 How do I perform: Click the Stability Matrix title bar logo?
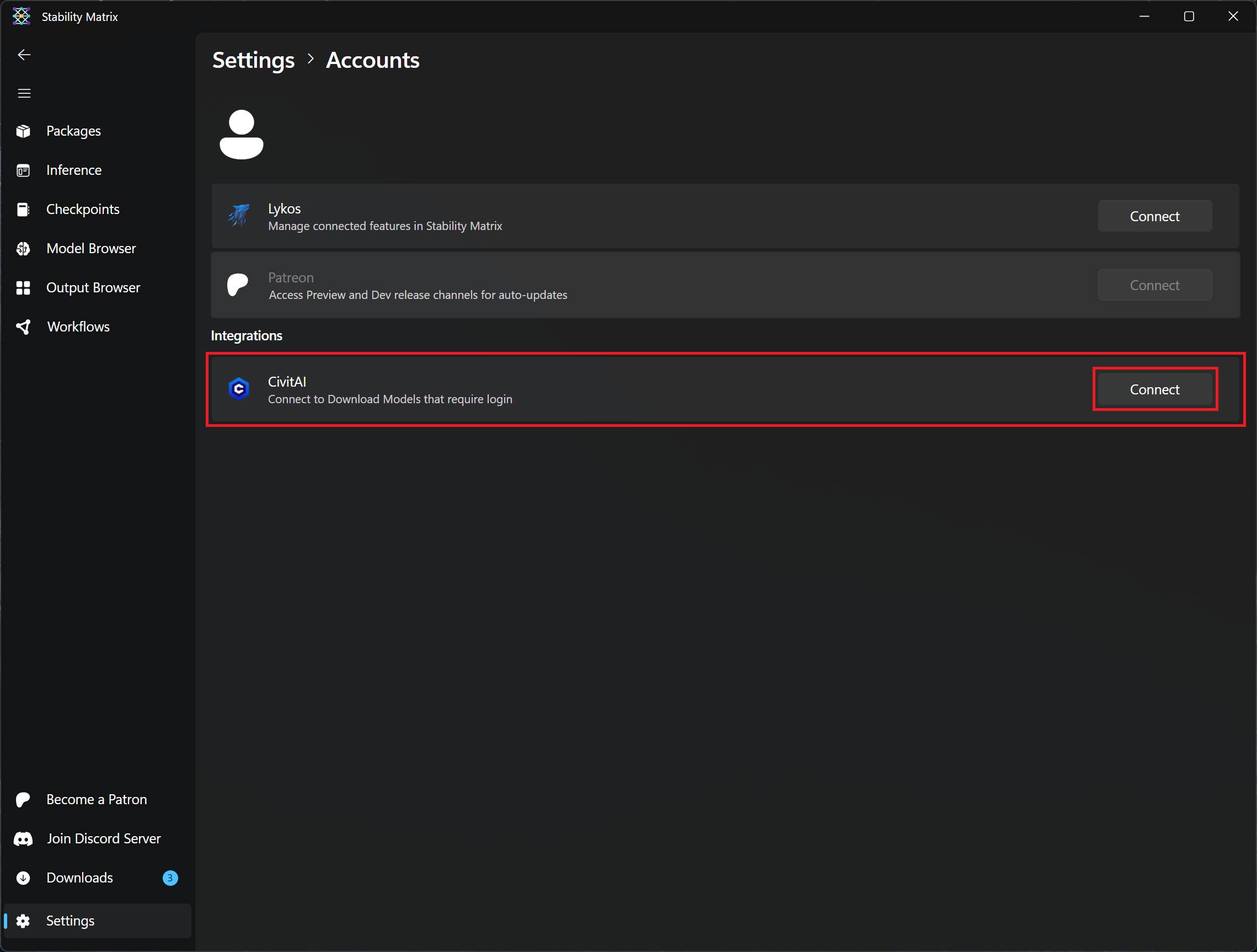coord(22,16)
